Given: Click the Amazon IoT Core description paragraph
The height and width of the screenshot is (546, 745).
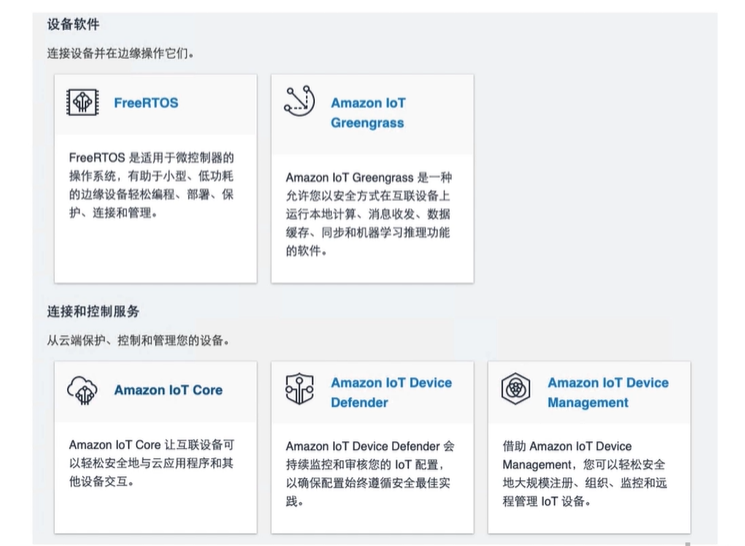Looking at the screenshot, I should coord(152,463).
